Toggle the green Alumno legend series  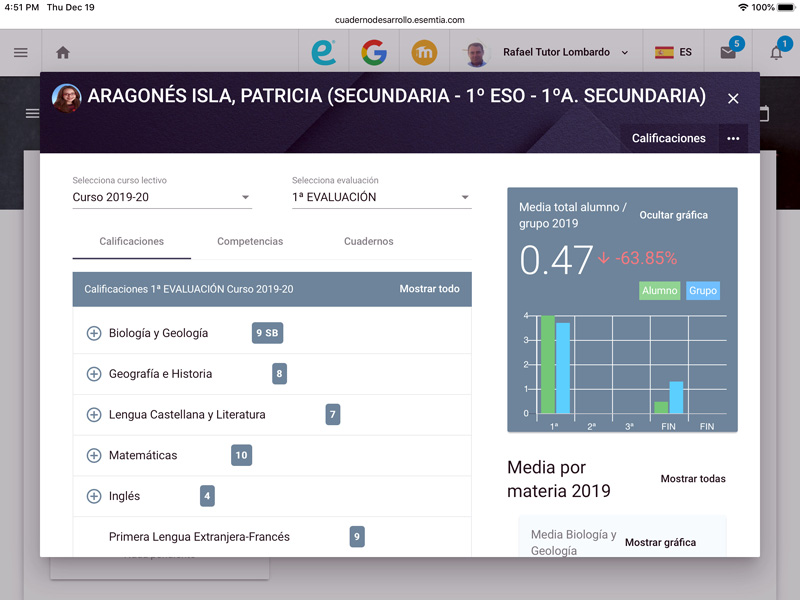click(x=659, y=291)
